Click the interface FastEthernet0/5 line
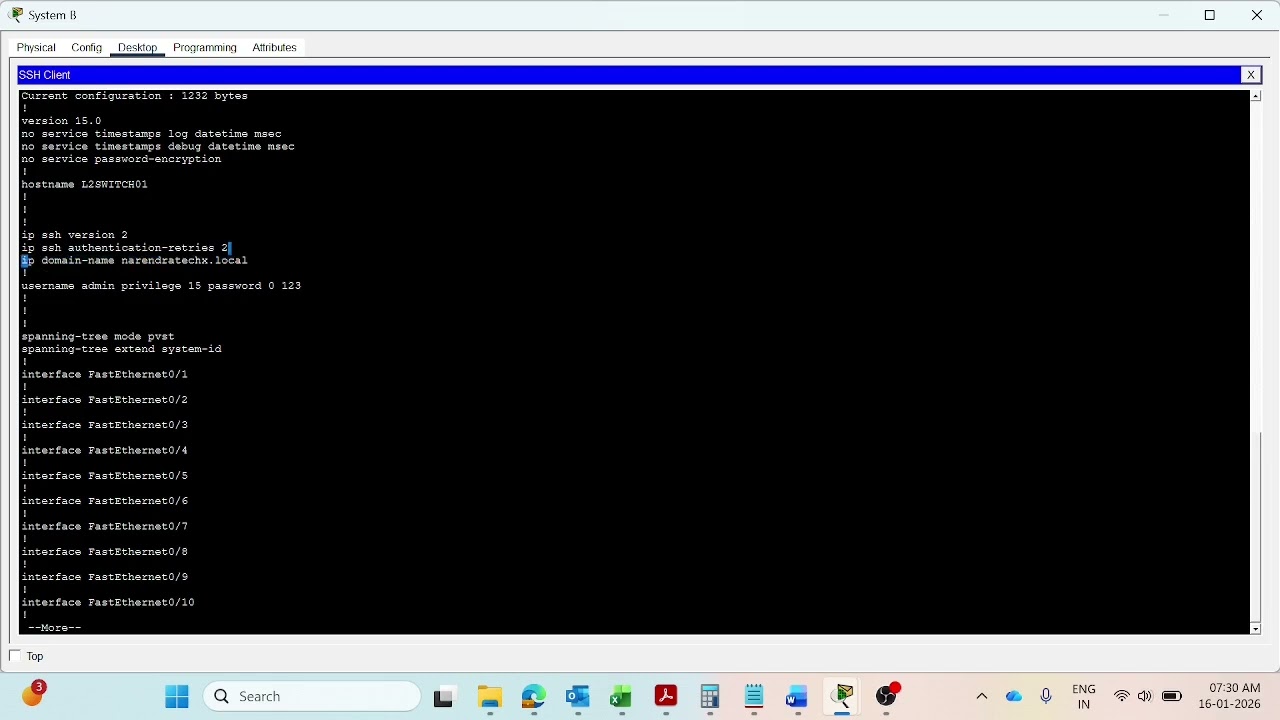This screenshot has height=720, width=1280. click(105, 476)
